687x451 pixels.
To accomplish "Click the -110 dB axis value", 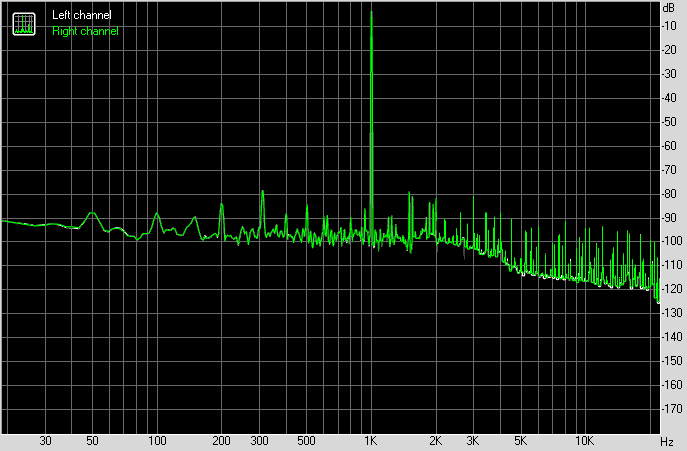I will (671, 265).
